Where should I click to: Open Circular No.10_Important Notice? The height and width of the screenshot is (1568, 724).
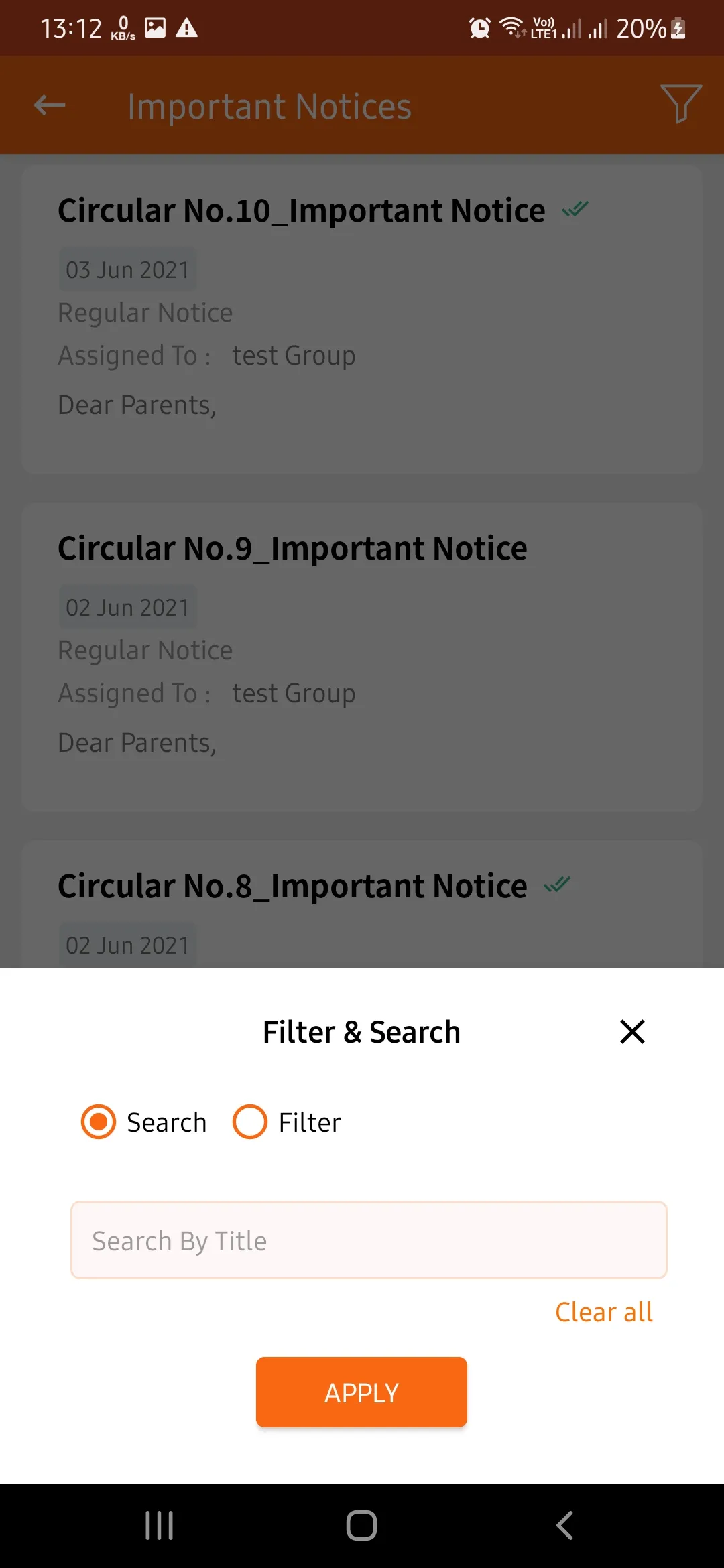[301, 211]
